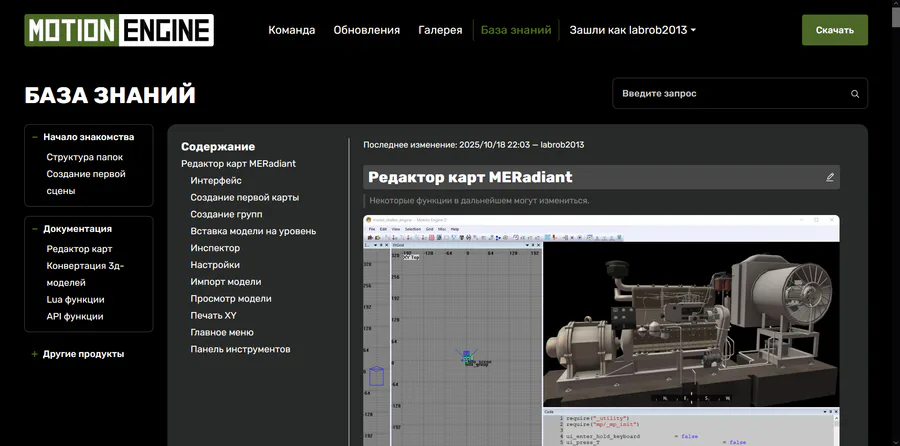Open Конвертация 3д-моделей sidebar page
This screenshot has height=446, width=900.
pos(85,274)
